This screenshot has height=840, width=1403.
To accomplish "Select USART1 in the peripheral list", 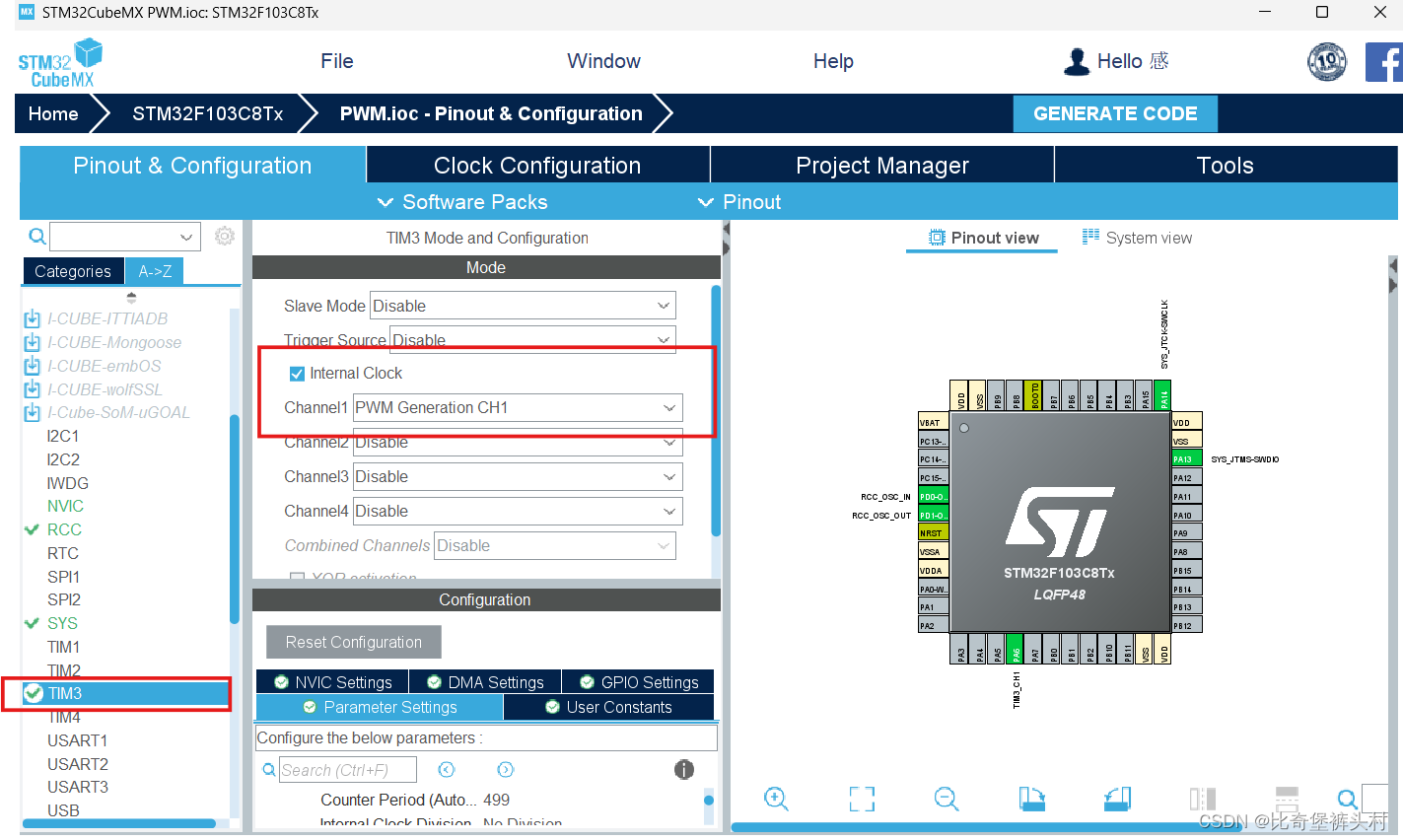I will click(x=77, y=740).
